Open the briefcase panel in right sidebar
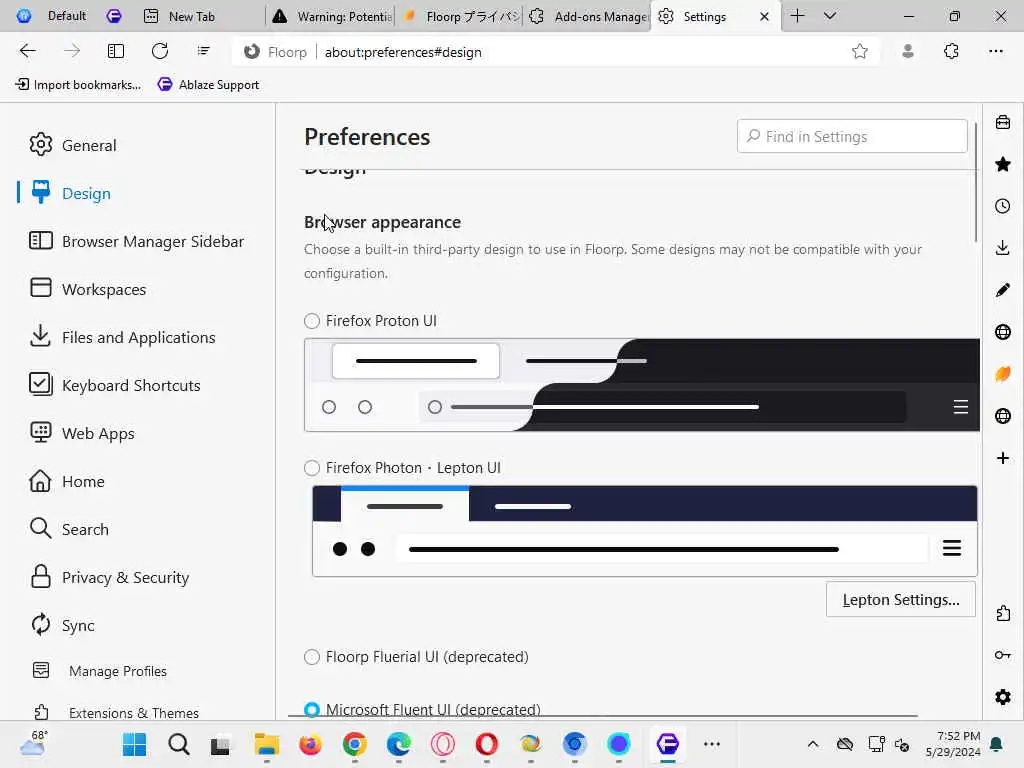1024x768 pixels. pyautogui.click(x=1003, y=122)
